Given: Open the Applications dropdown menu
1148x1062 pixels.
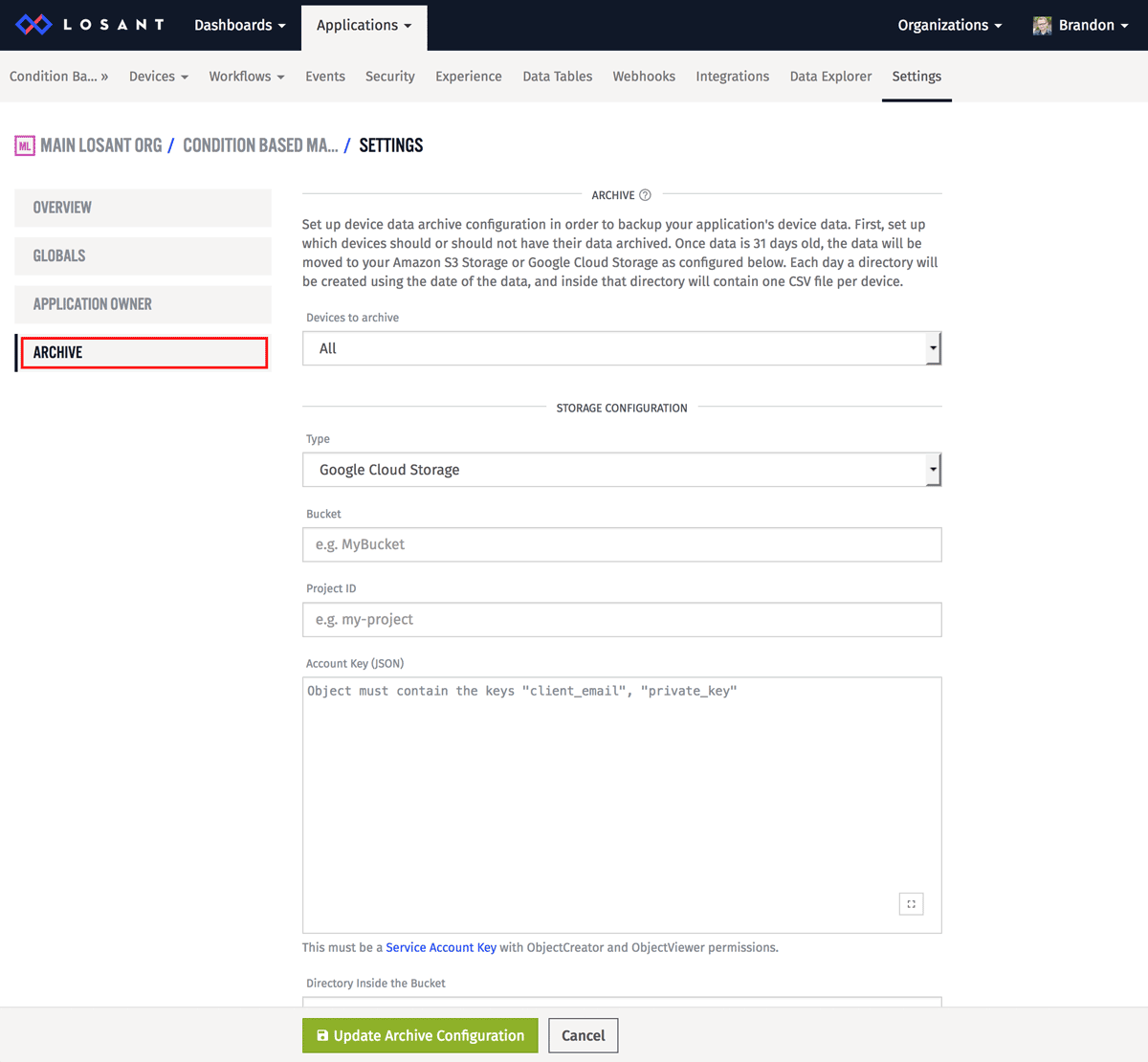Looking at the screenshot, I should [364, 26].
